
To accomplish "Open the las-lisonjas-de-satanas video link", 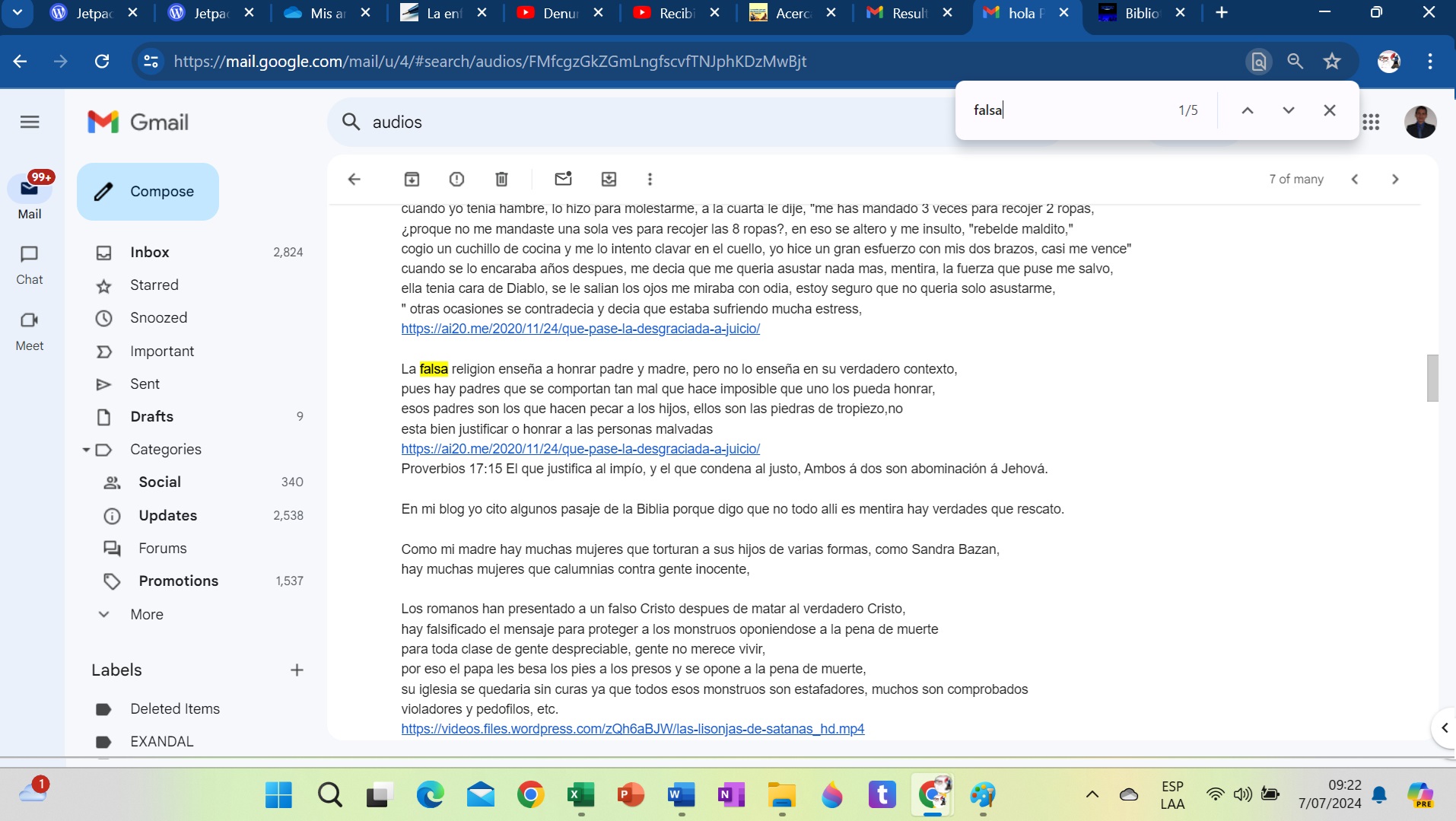I will (632, 729).
